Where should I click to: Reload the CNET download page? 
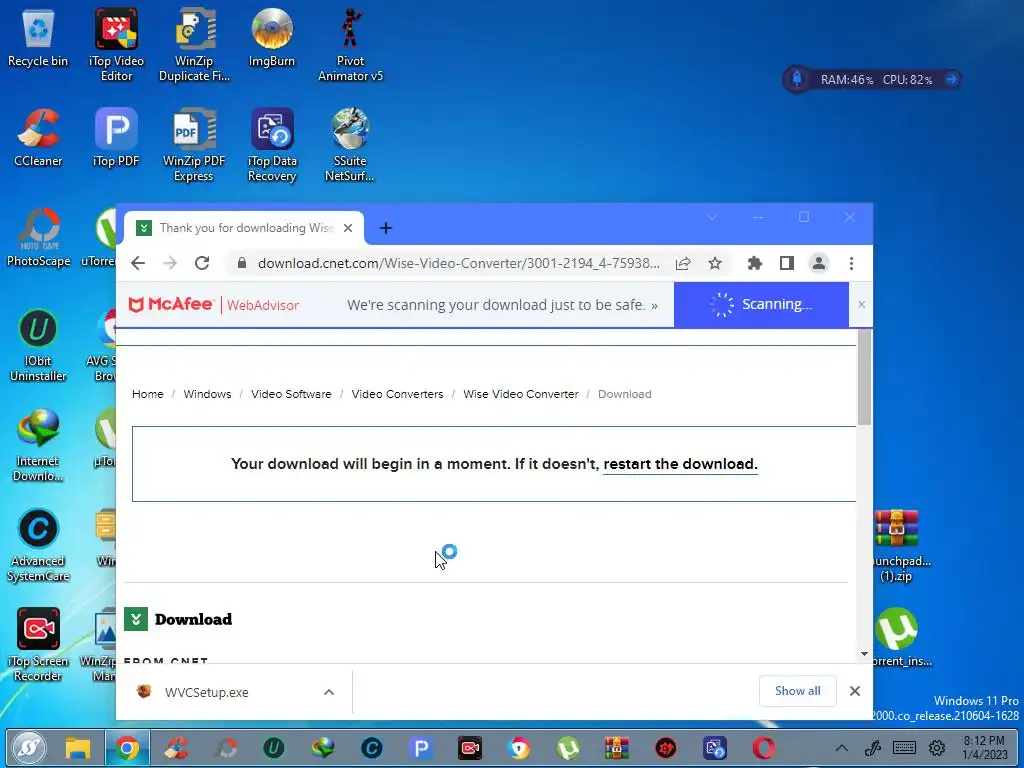202,263
